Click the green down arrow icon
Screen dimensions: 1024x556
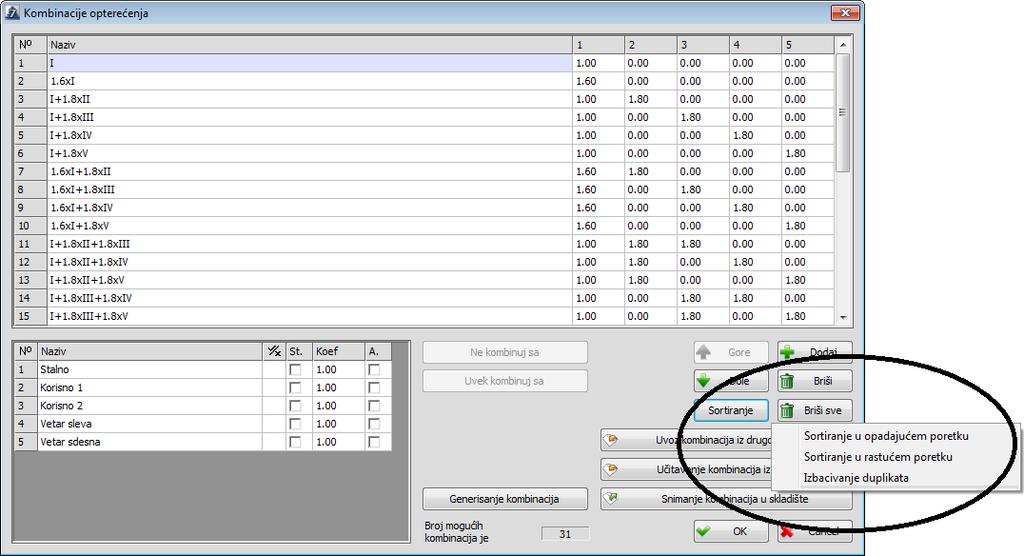[703, 381]
